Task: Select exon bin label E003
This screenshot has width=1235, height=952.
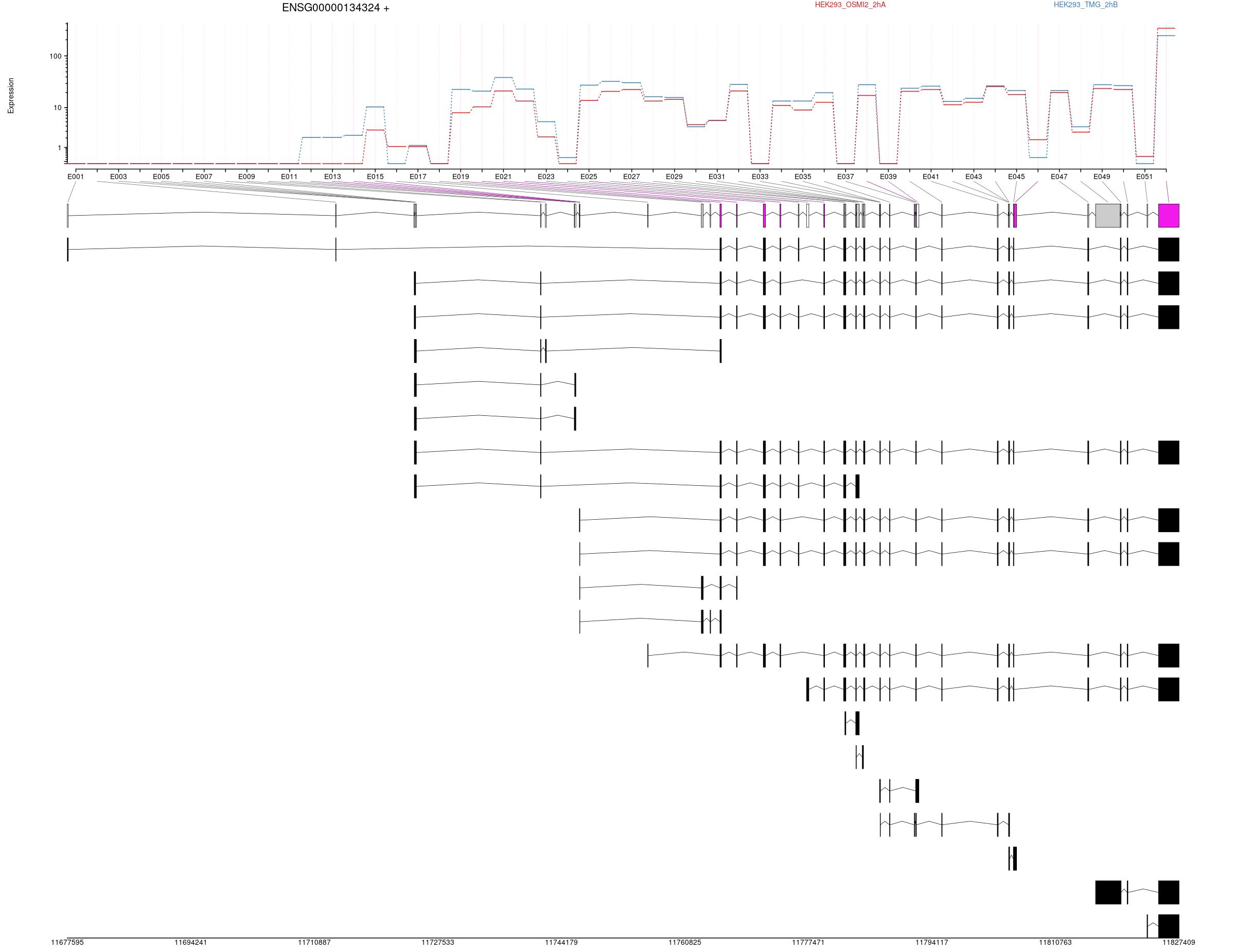Action: (118, 177)
